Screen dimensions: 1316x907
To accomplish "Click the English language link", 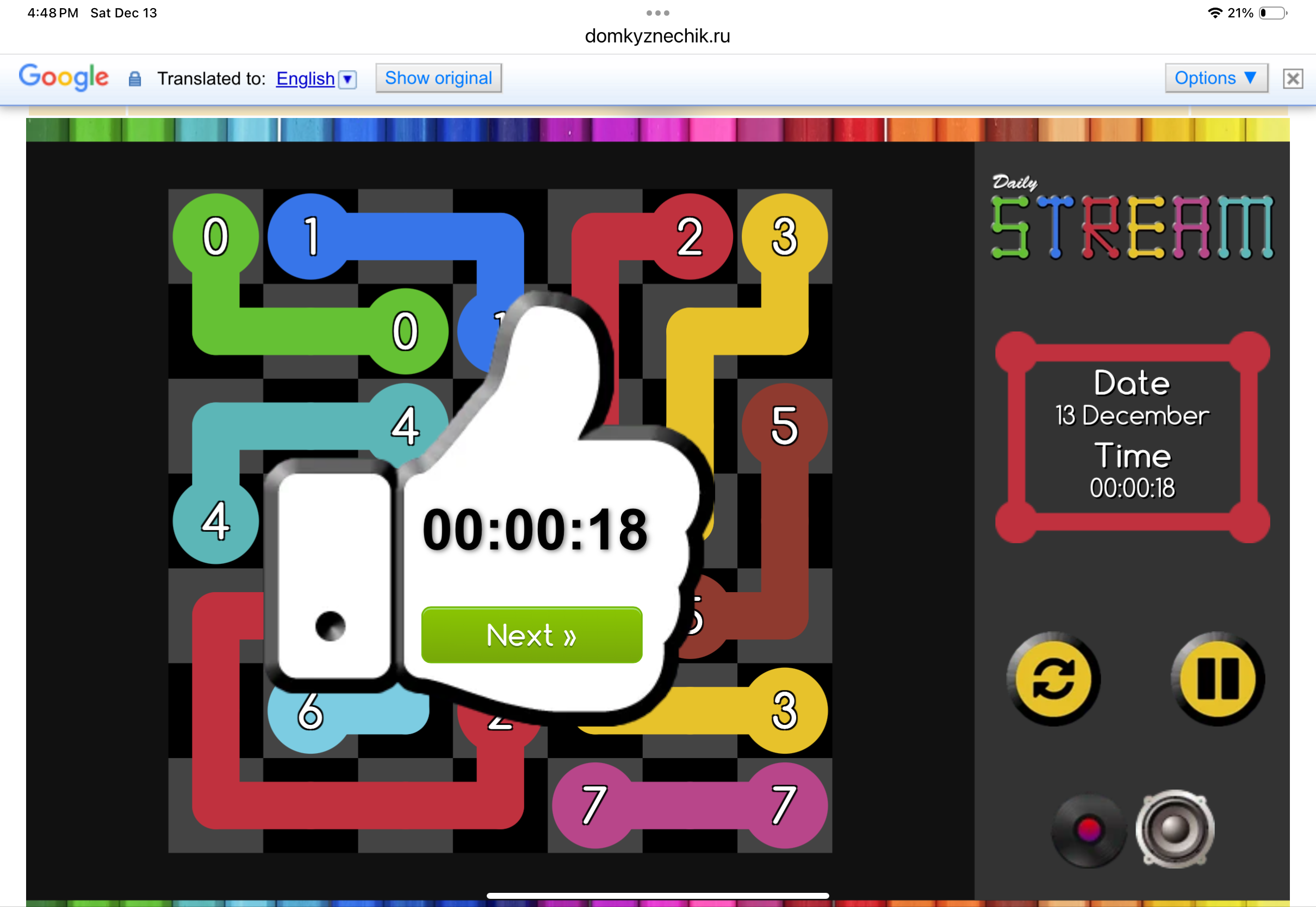I will coord(305,78).
